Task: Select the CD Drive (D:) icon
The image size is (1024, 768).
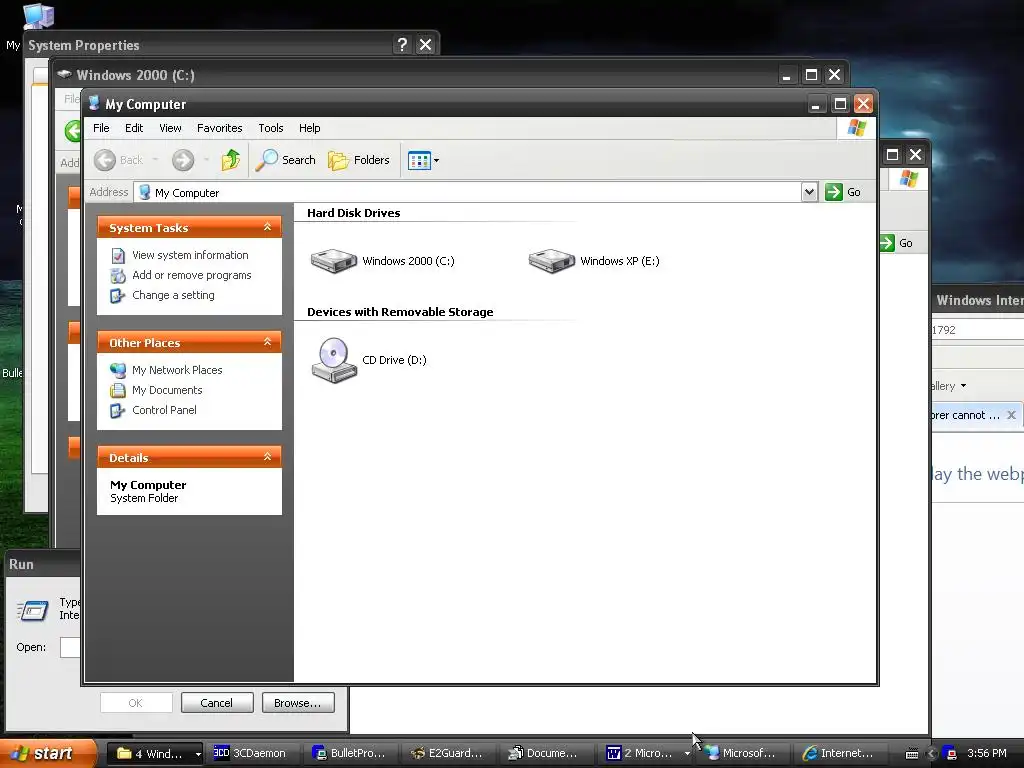Action: coord(334,360)
